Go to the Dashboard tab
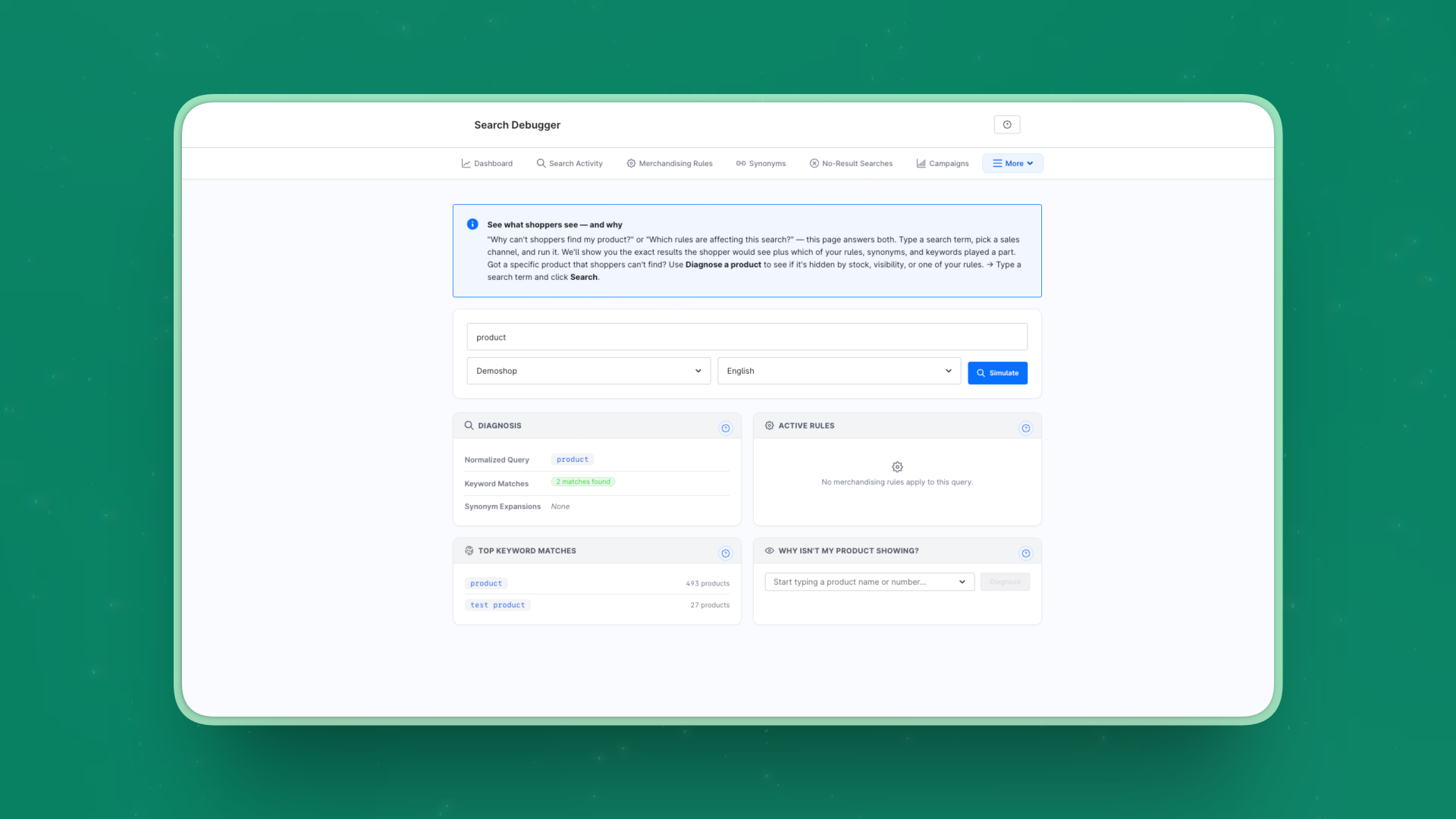This screenshot has height=819, width=1456. pos(487,163)
